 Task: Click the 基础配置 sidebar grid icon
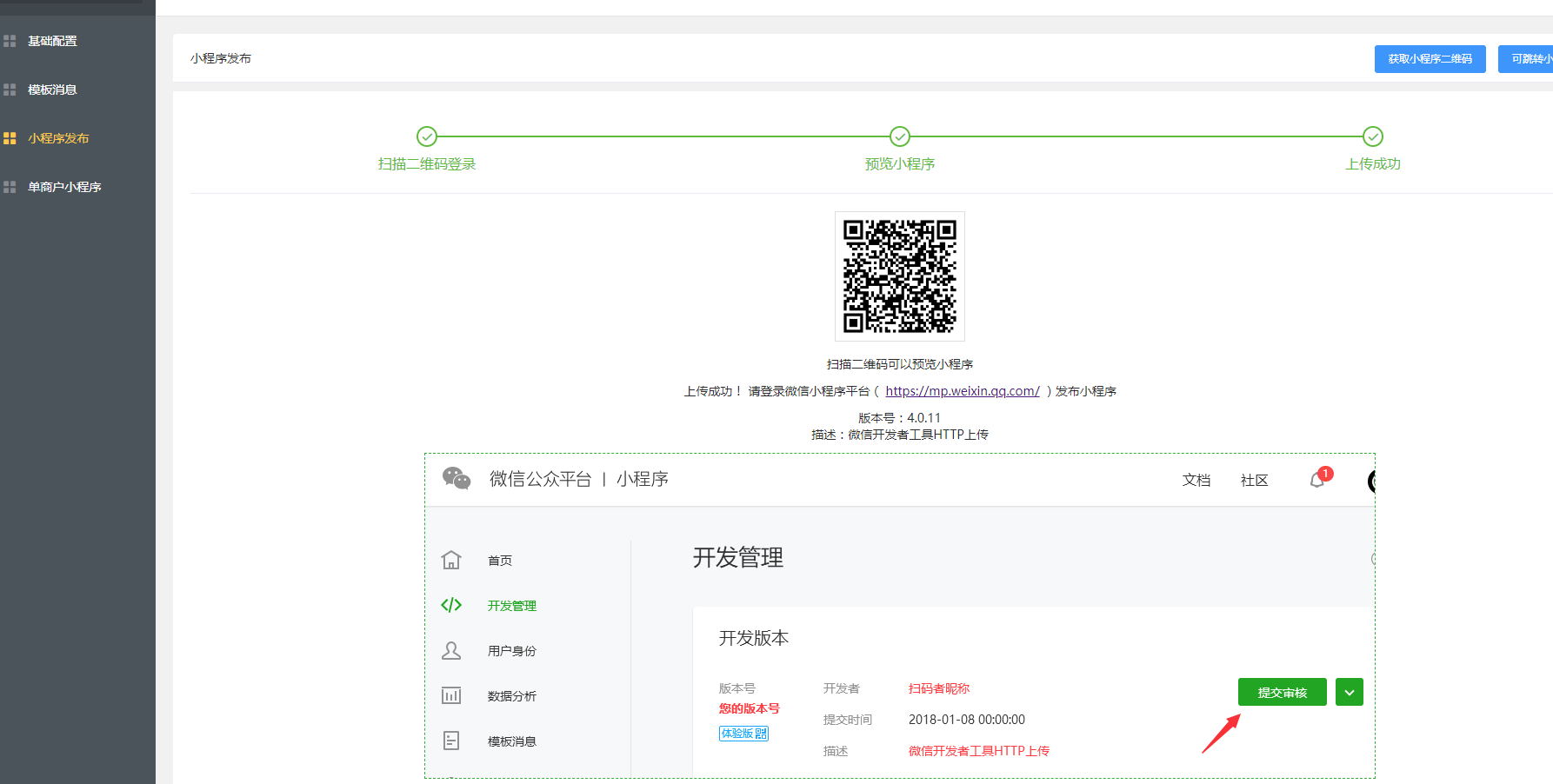(10, 41)
